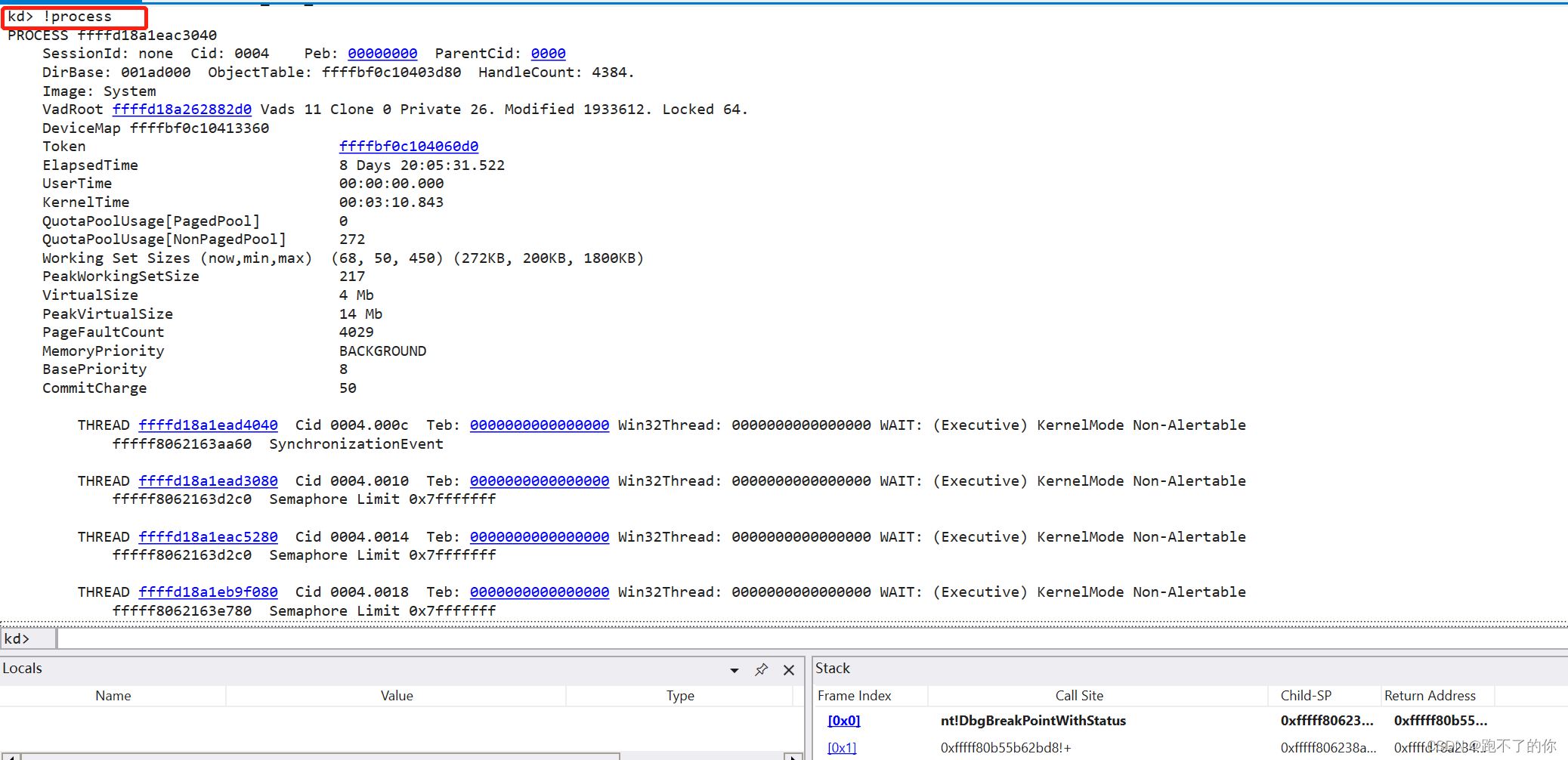Click the MemoryPriority value BACKGROUND
The height and width of the screenshot is (760, 1568).
382,351
